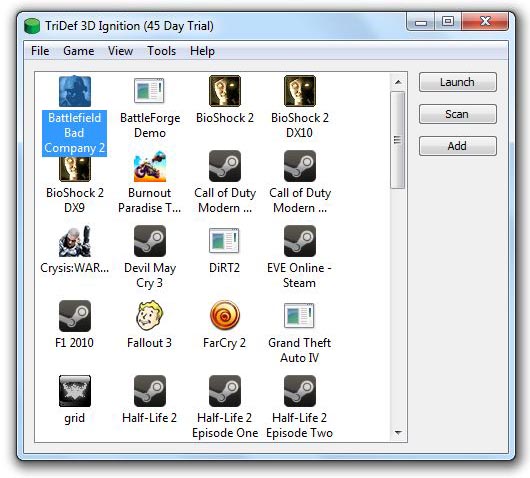Select the BattleForge Demo game icon

(149, 91)
